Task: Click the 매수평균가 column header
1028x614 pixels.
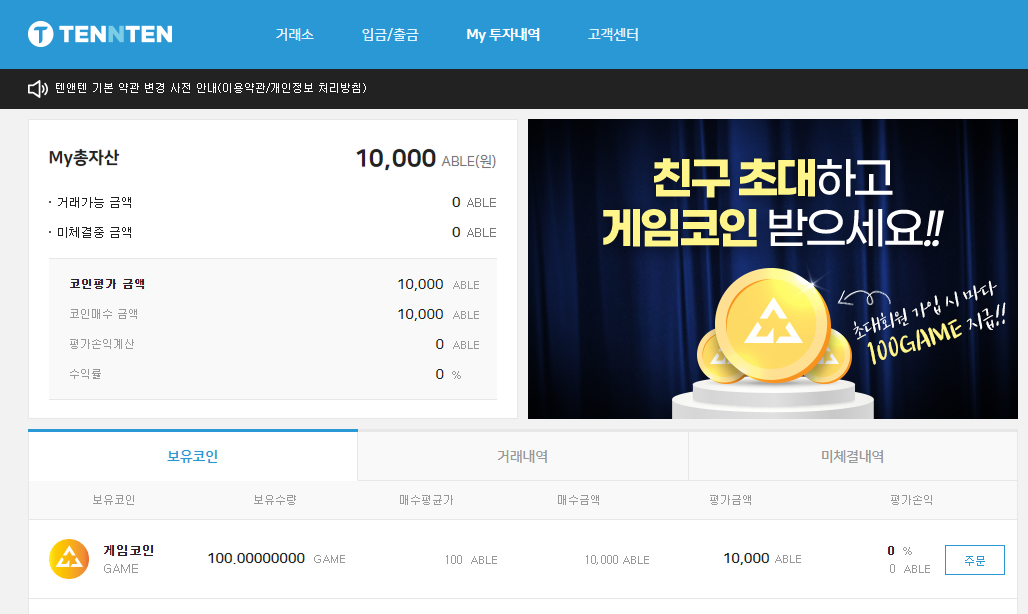Action: [x=426, y=500]
